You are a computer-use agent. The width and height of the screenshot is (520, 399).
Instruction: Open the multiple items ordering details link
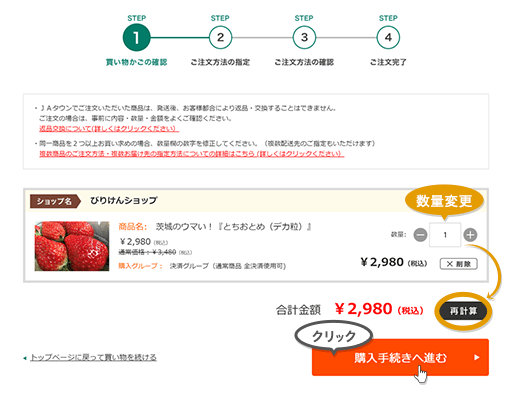click(x=192, y=154)
